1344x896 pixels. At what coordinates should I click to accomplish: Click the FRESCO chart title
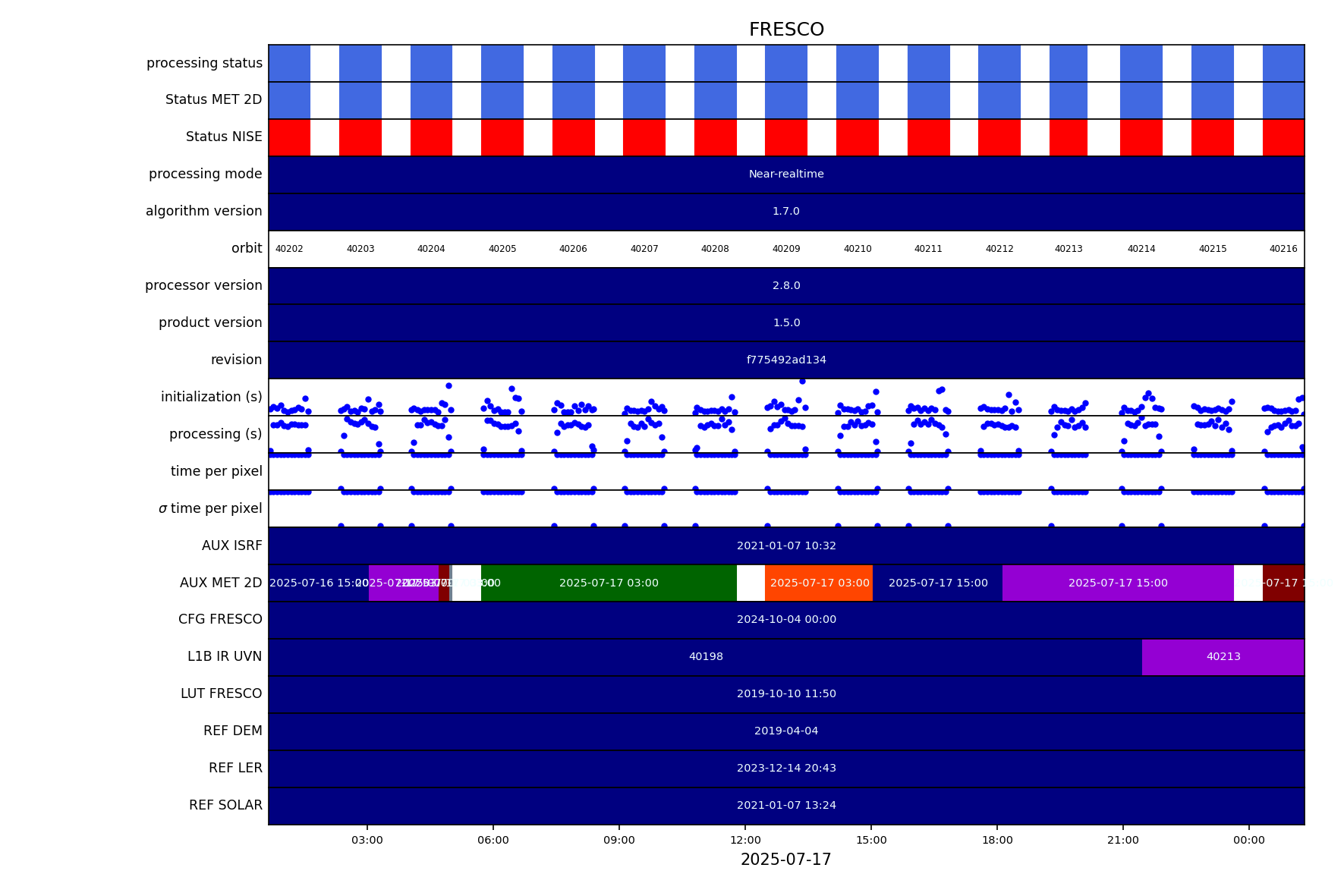786,30
